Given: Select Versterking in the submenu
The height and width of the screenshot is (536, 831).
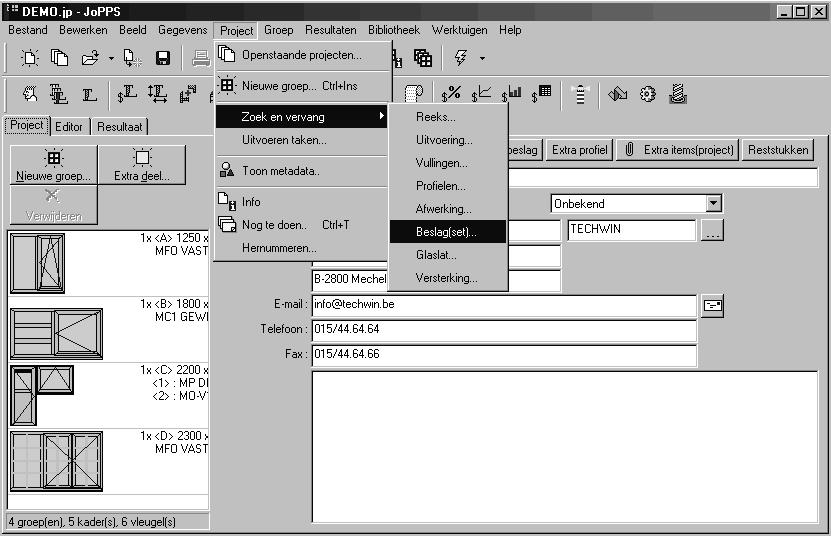Looking at the screenshot, I should tap(448, 278).
